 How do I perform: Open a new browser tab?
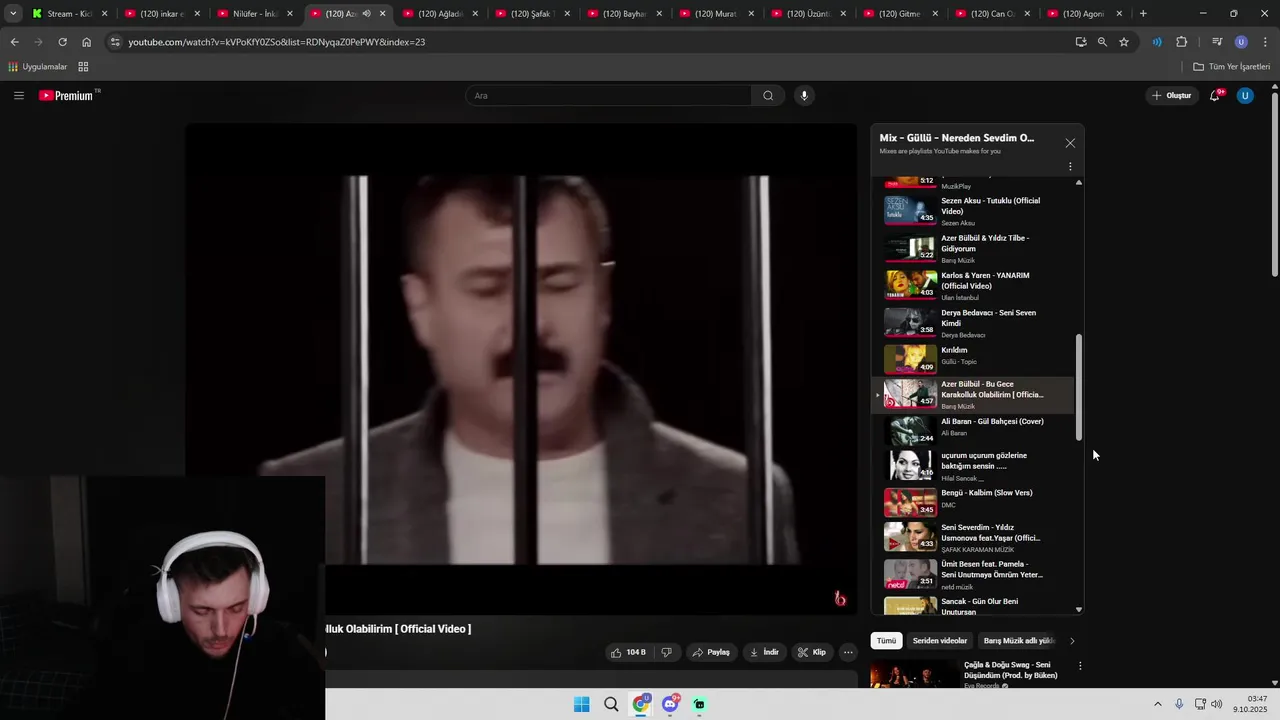click(1143, 14)
